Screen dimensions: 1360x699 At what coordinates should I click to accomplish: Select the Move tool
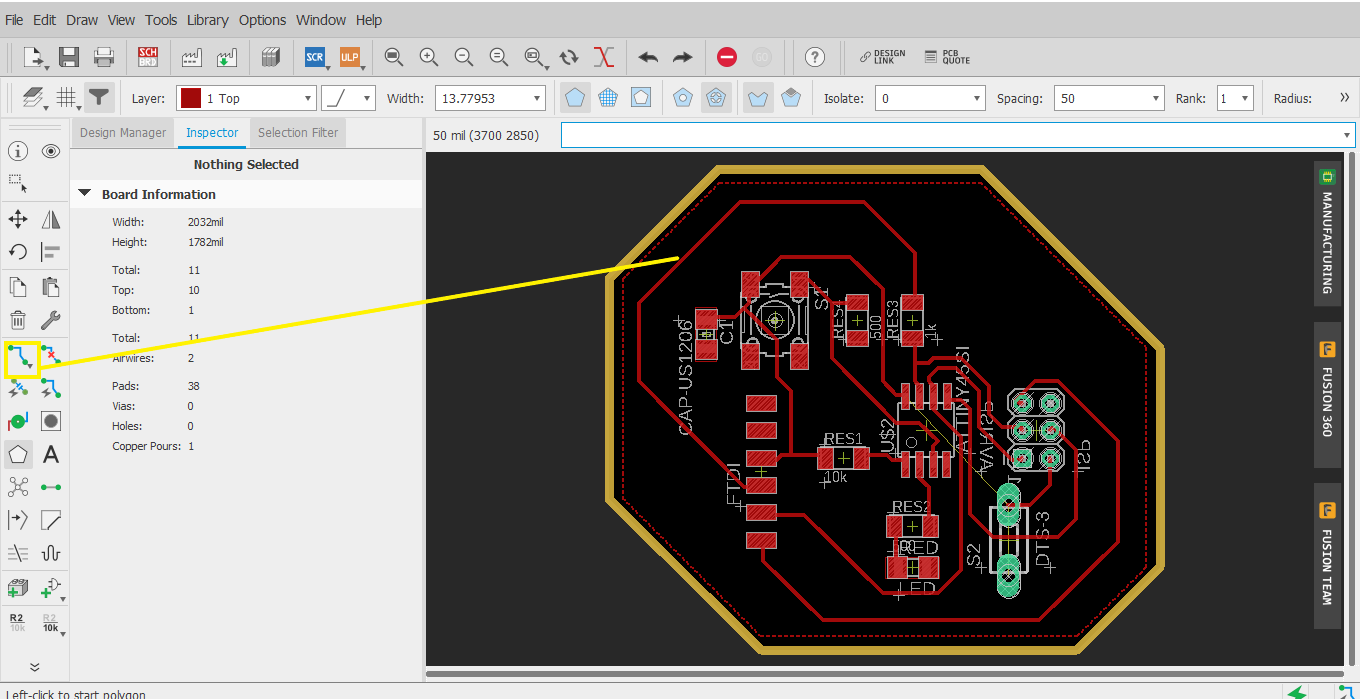(x=18, y=219)
